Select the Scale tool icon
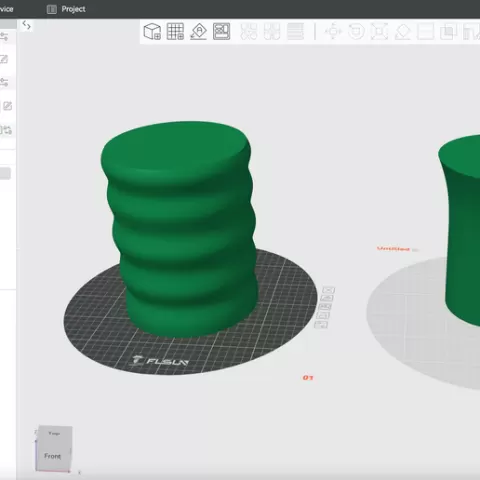The width and height of the screenshot is (480, 480). coord(379,32)
